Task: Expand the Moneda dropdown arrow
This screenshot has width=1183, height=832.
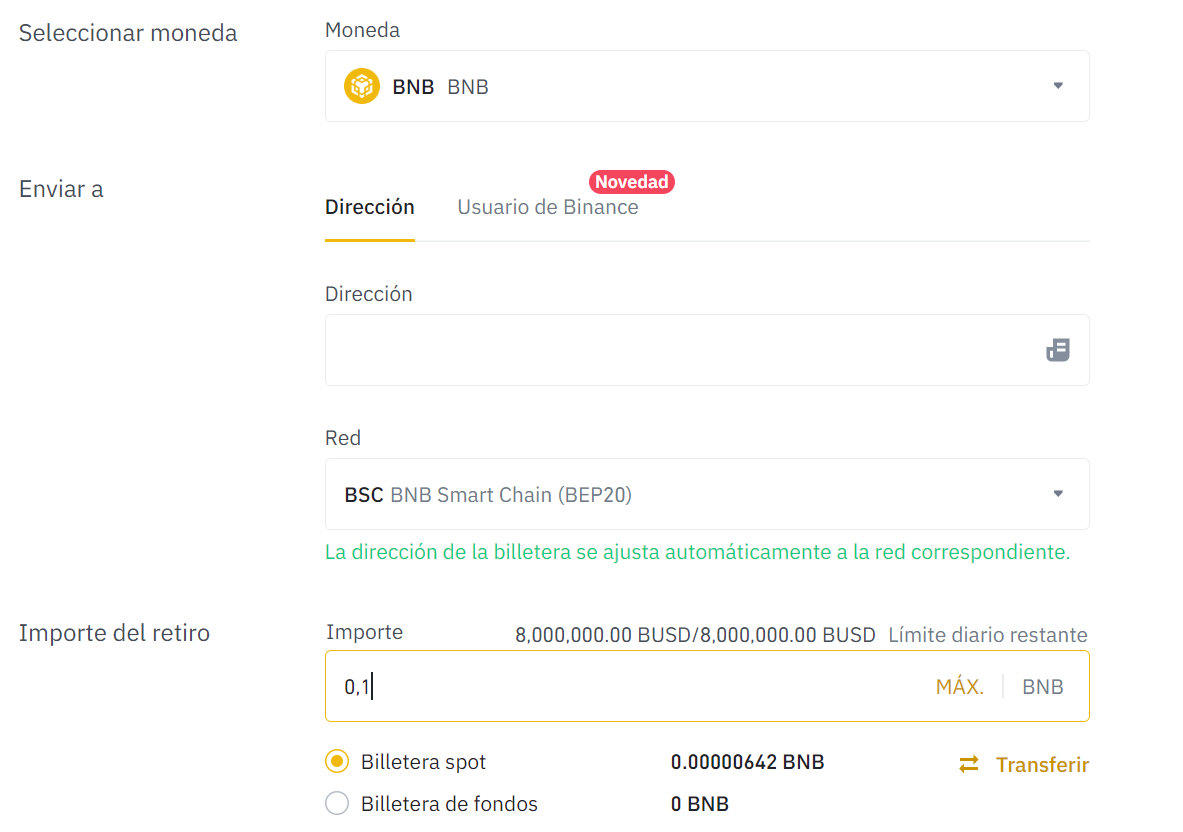Action: coord(1058,86)
